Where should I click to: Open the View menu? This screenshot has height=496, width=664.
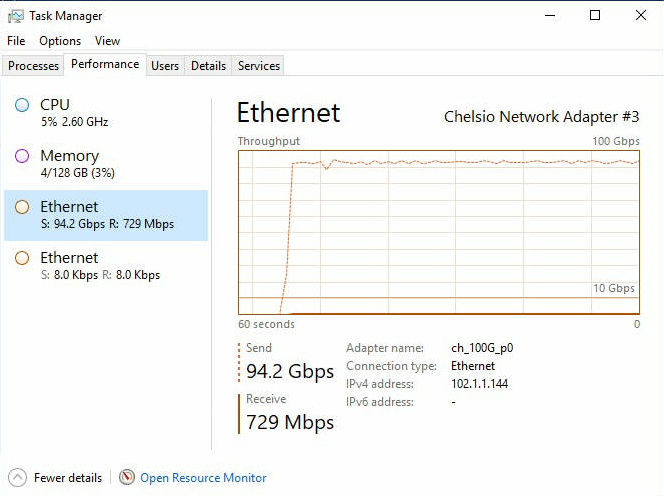click(107, 41)
